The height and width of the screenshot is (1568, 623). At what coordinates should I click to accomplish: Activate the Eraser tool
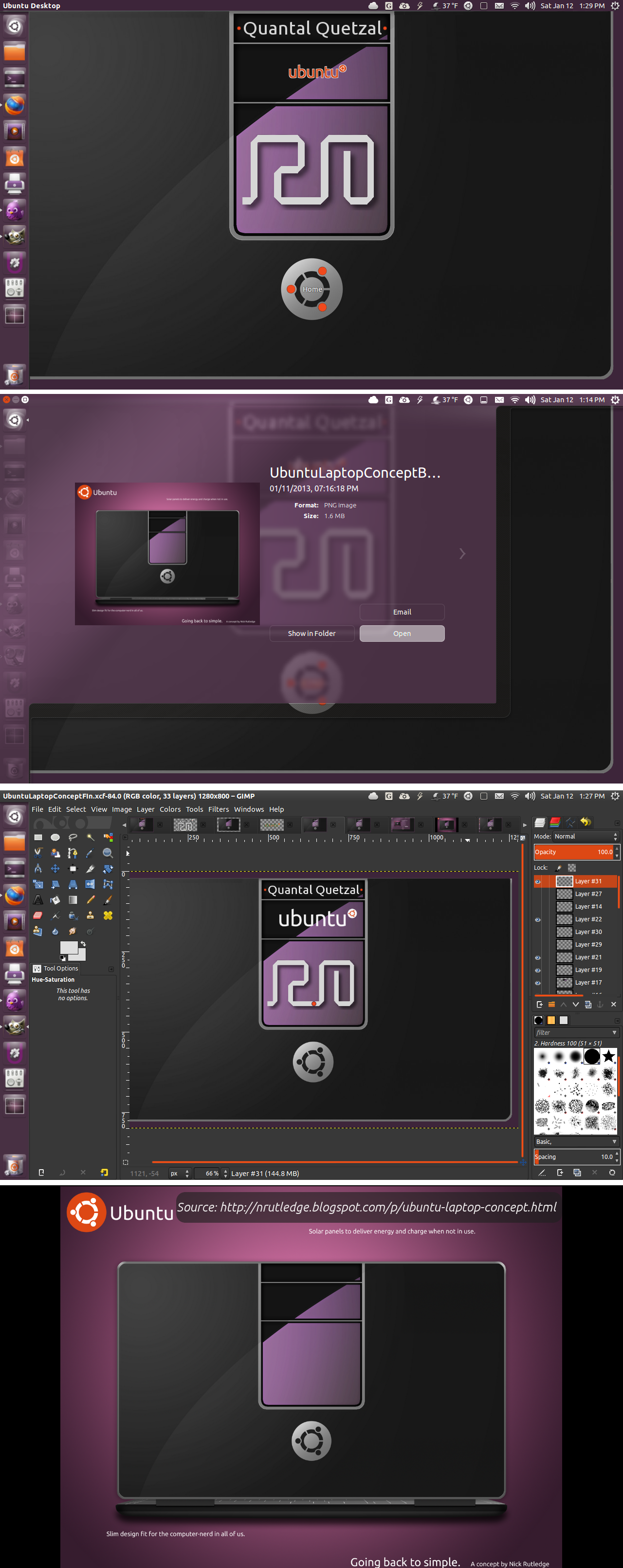38,915
